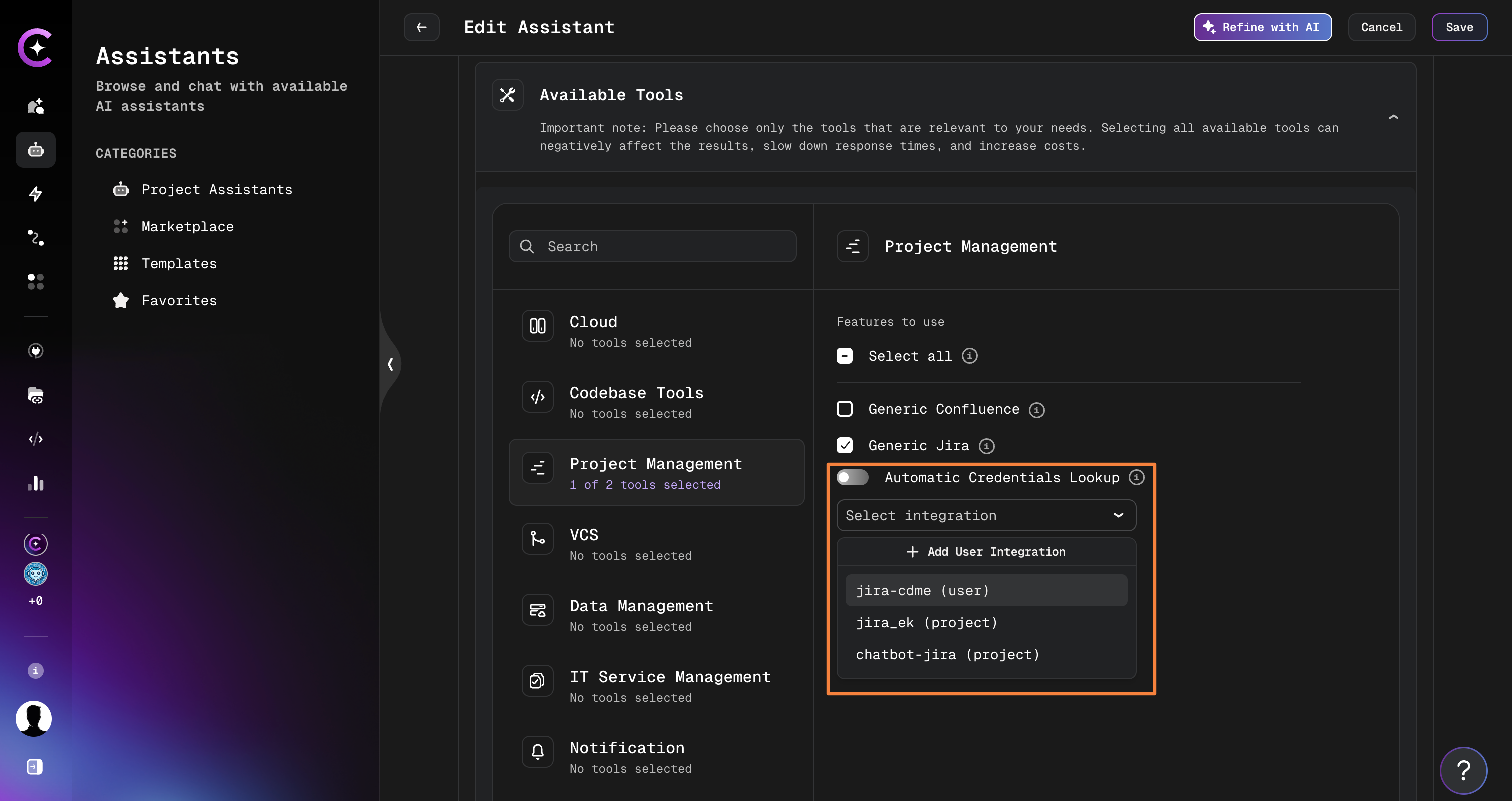Click the Save button
The image size is (1512, 801).
click(x=1459, y=27)
